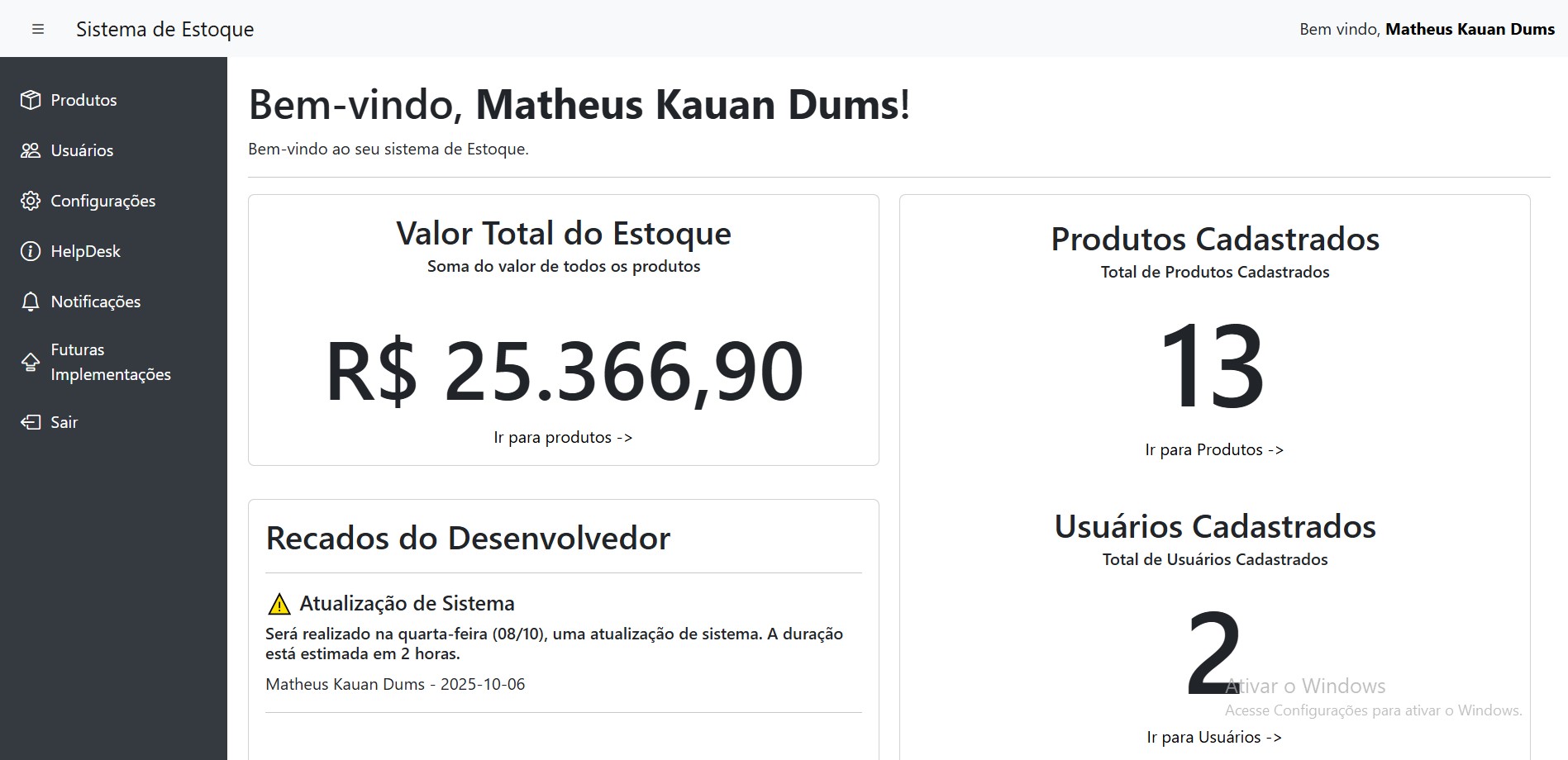Go to the Configurações menu entry
The width and height of the screenshot is (1568, 760).
tap(113, 201)
